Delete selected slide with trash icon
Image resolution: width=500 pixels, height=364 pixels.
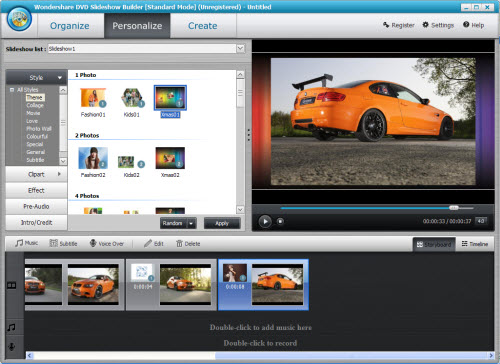click(x=188, y=244)
